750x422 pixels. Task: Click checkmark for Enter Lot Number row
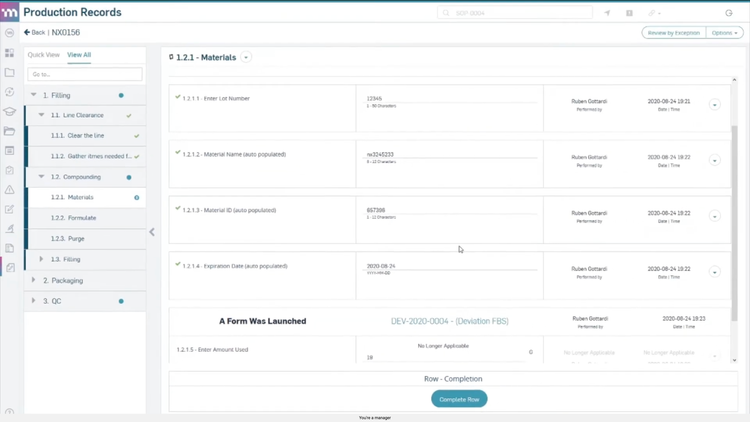[x=178, y=97]
